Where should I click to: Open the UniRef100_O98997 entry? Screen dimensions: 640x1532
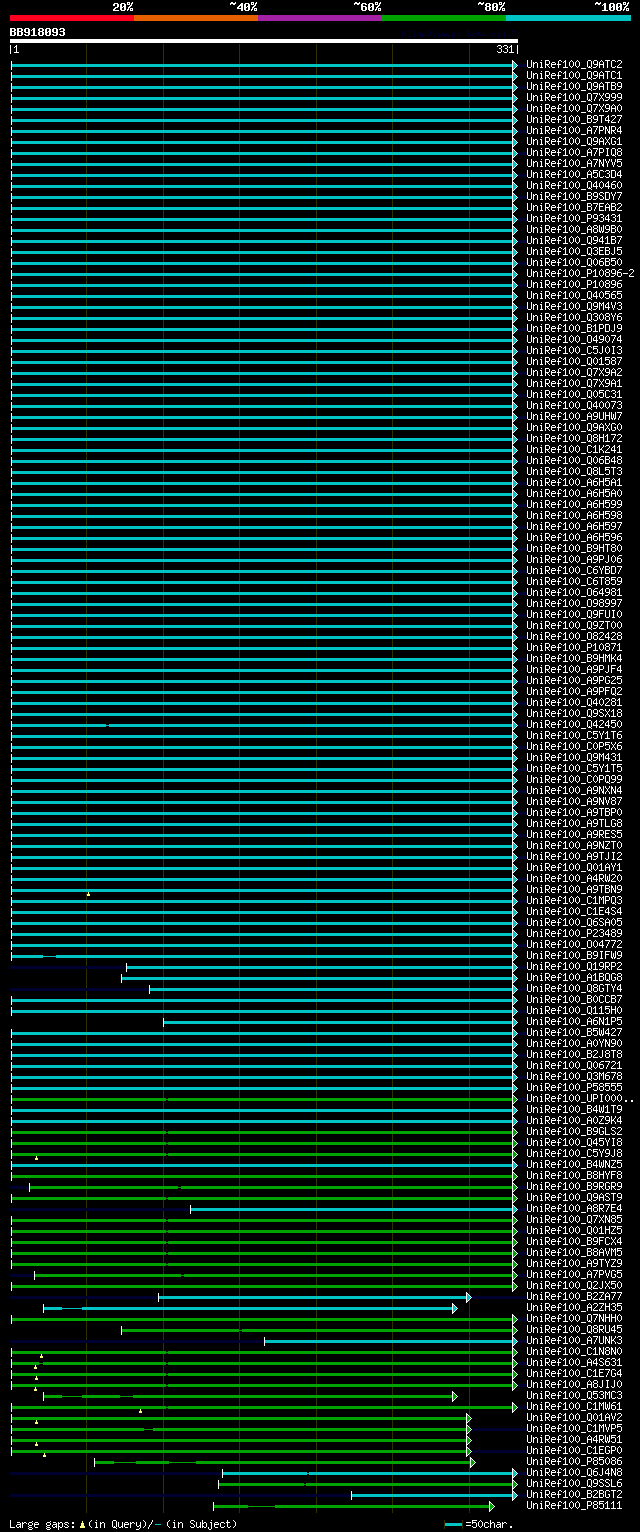574,604
